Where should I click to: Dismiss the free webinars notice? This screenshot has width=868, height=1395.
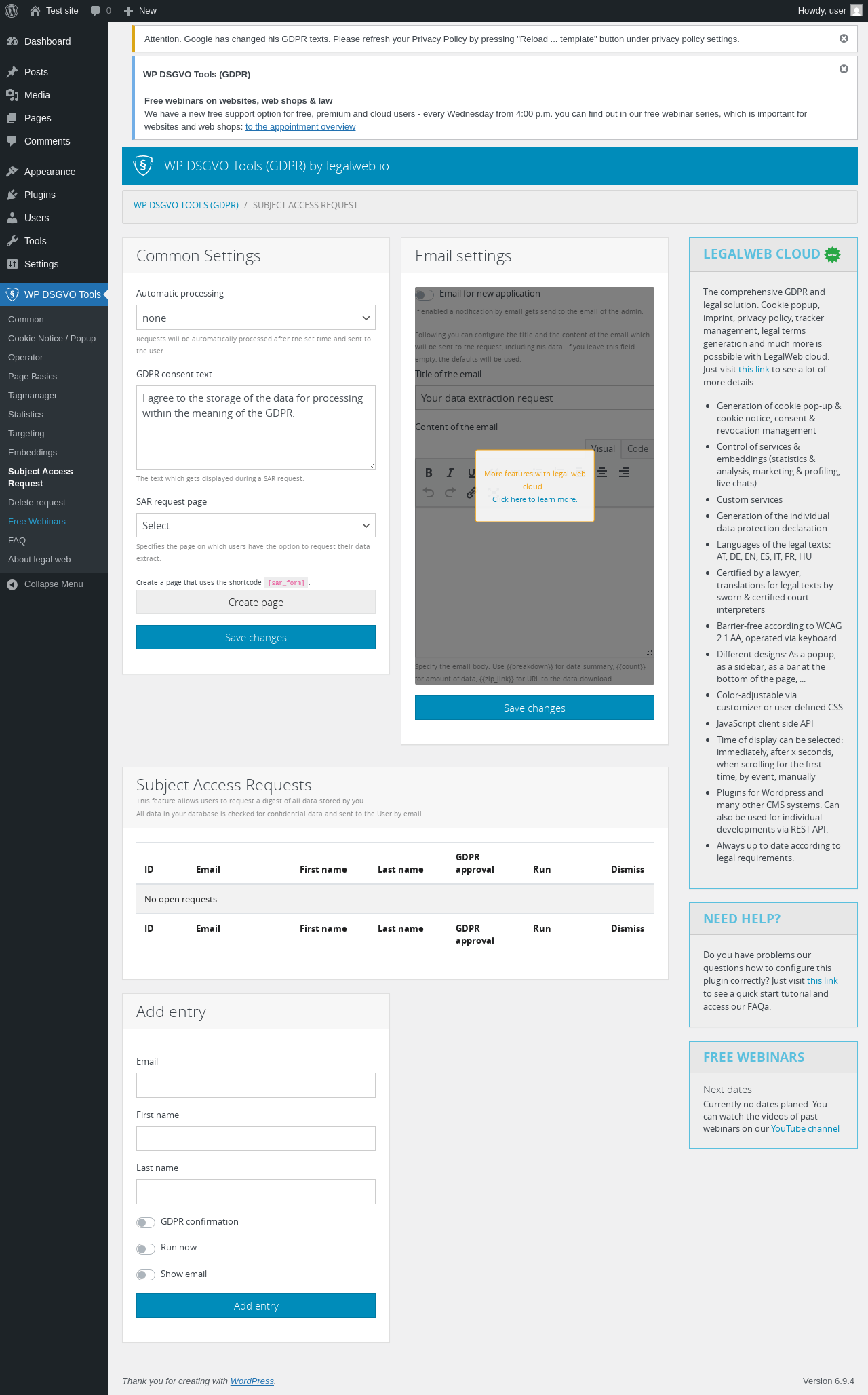click(844, 69)
